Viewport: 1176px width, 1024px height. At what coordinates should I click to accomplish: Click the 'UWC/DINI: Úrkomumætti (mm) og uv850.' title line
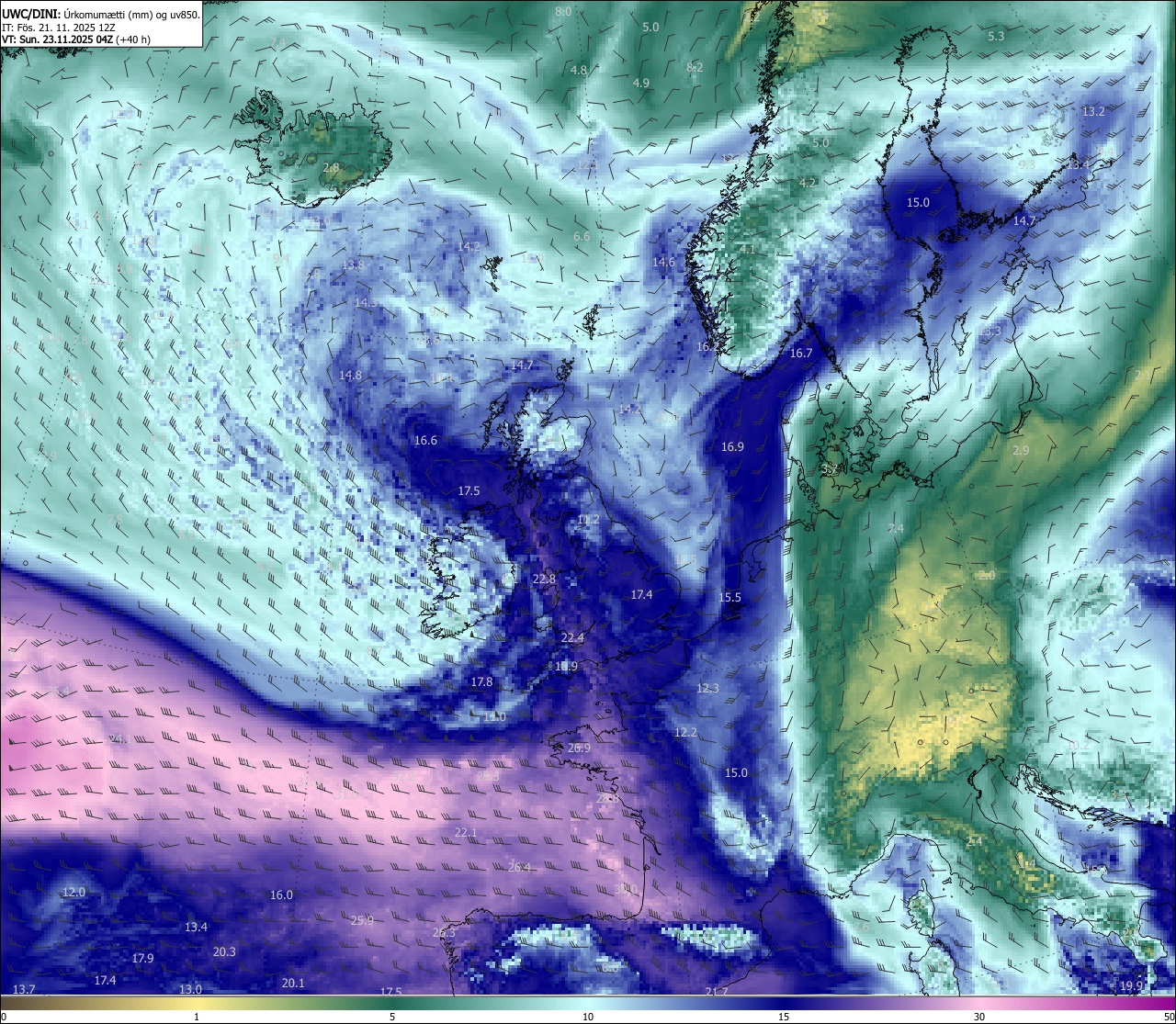[x=100, y=14]
